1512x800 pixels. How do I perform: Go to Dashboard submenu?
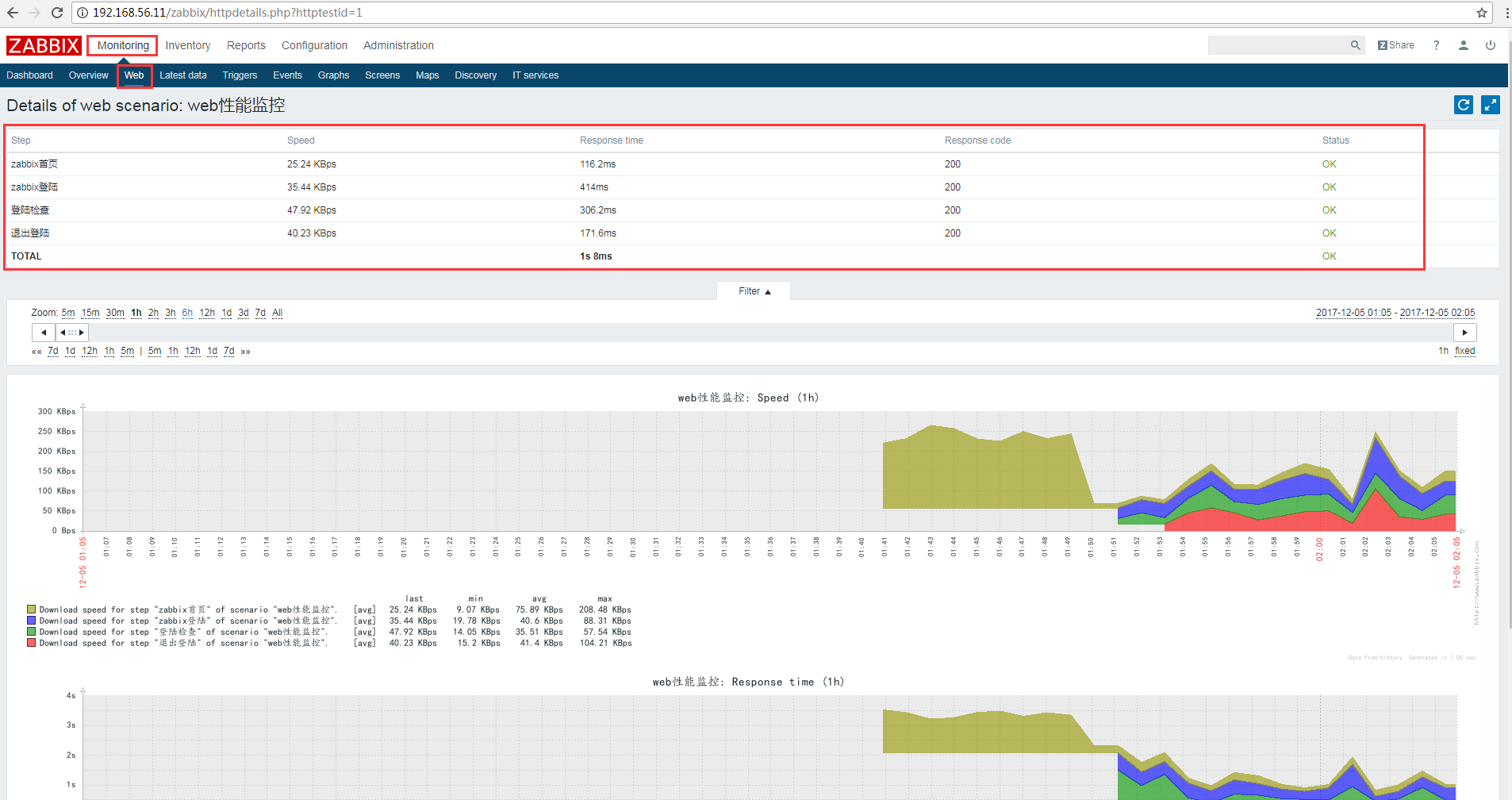coord(29,75)
